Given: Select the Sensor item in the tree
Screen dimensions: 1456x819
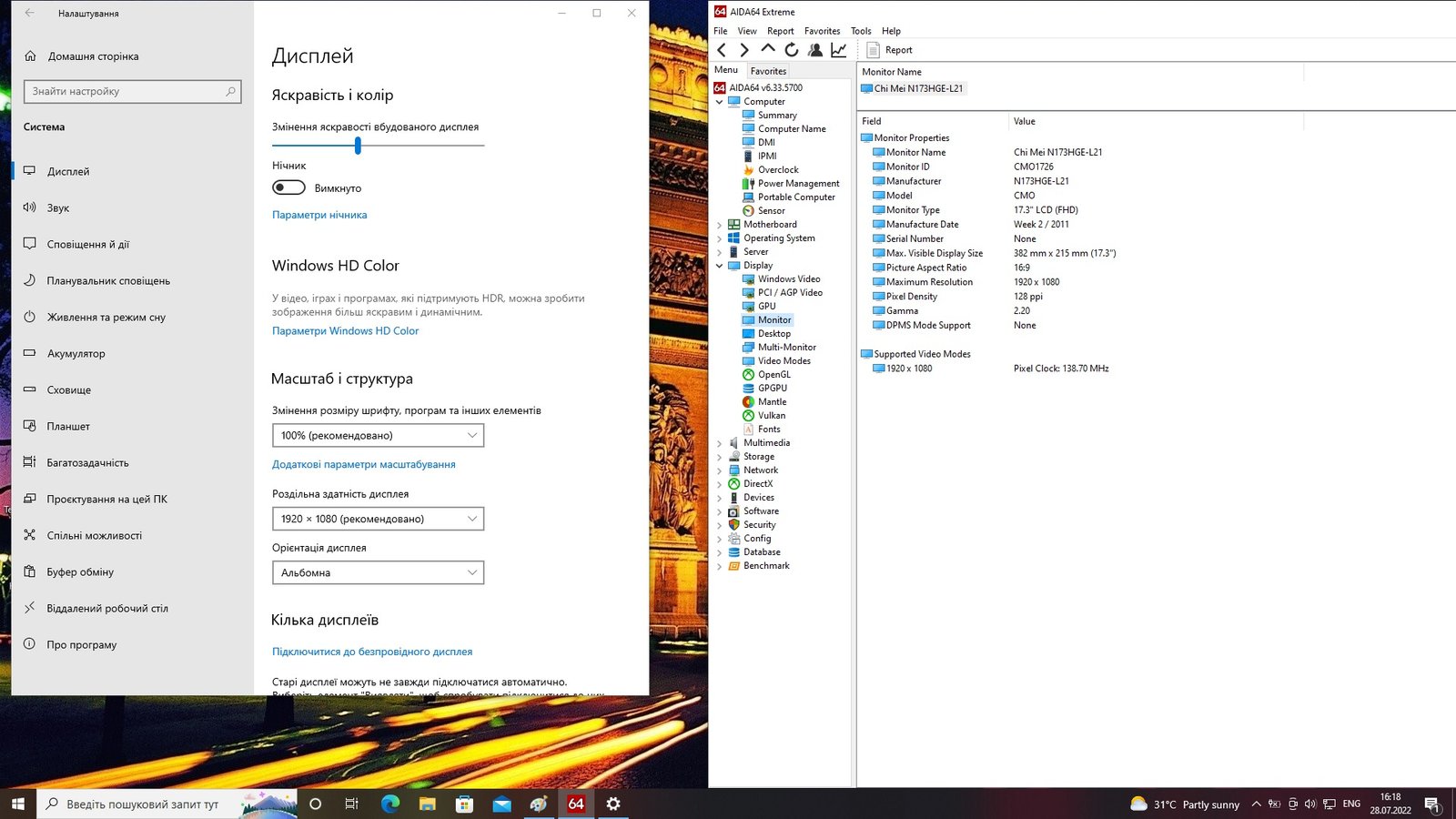Looking at the screenshot, I should coord(771,211).
